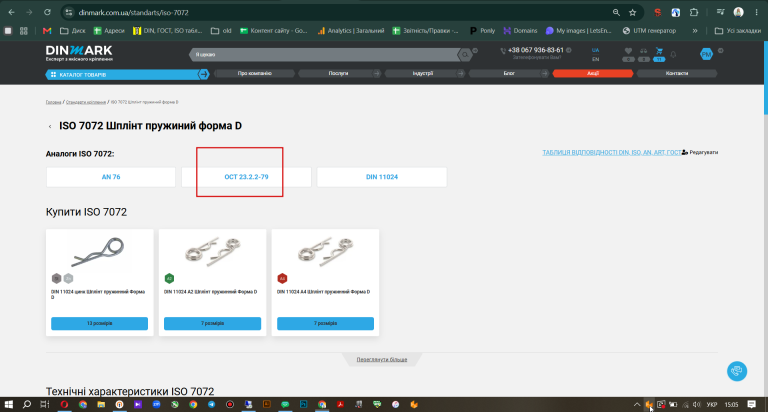Open the DIN, ГОСТ, ISO табл bookmark
This screenshot has height=412, width=768.
[x=167, y=30]
